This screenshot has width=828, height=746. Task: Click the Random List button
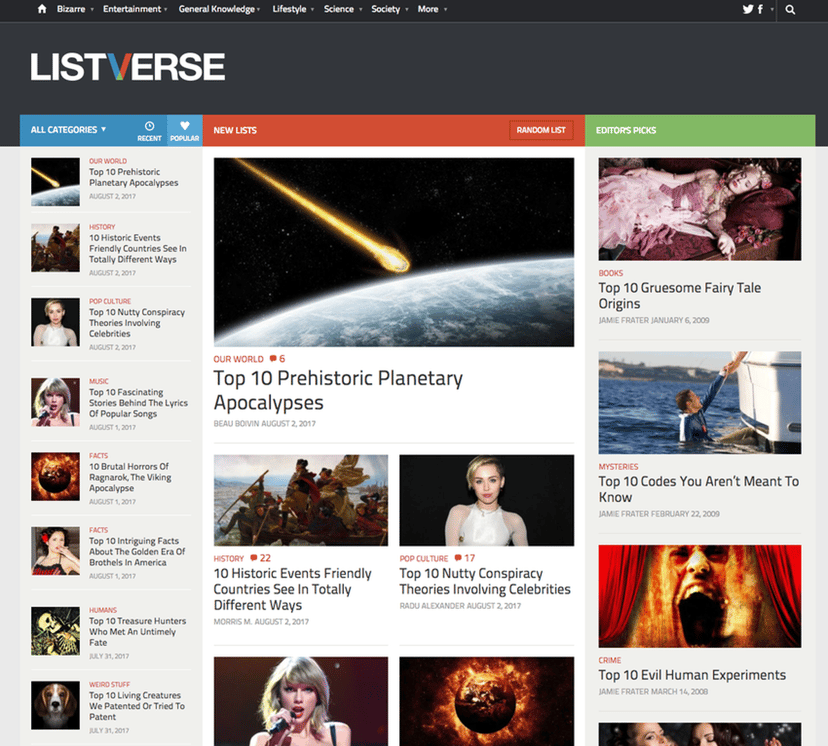(541, 130)
